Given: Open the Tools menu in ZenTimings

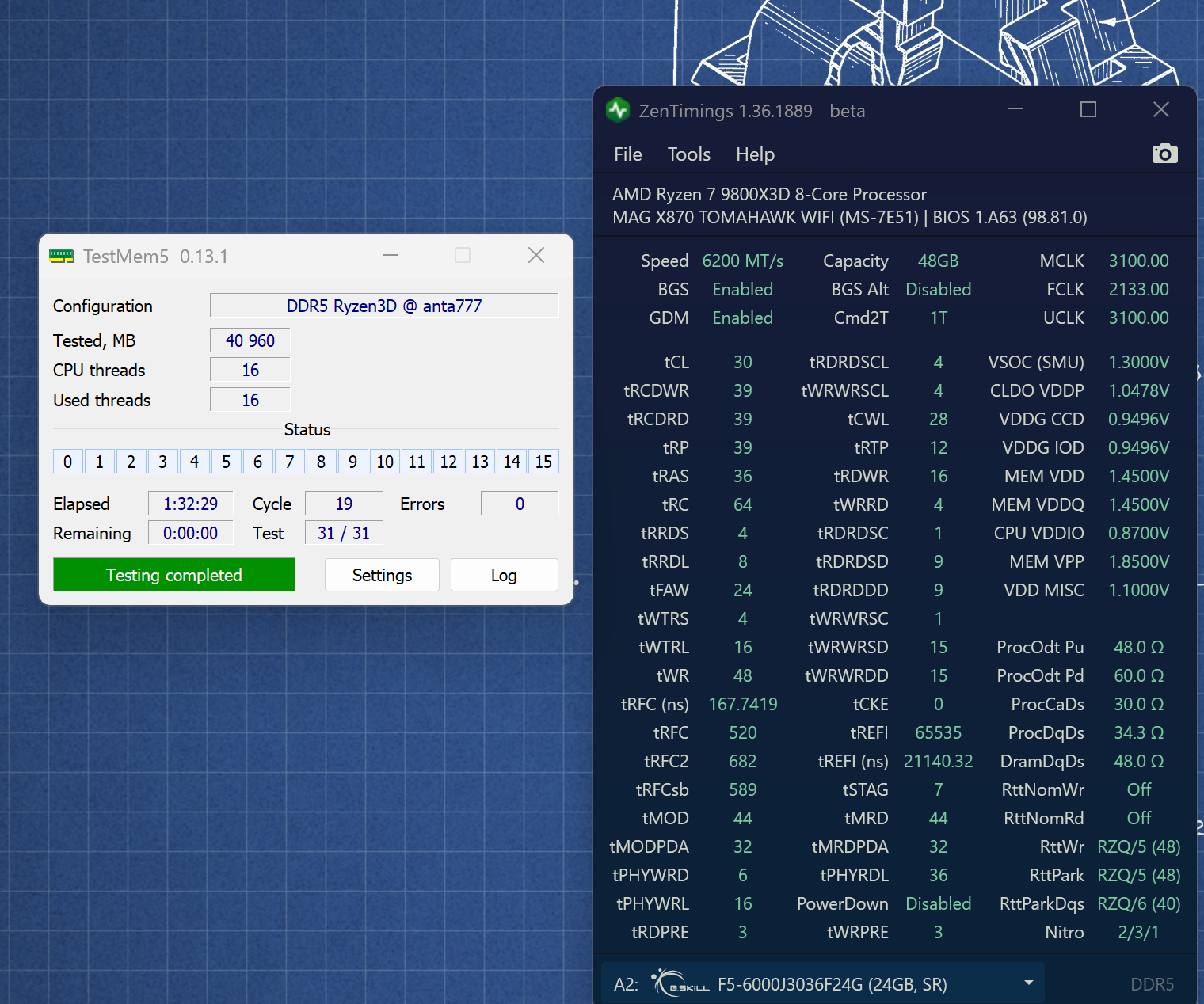Looking at the screenshot, I should [688, 154].
